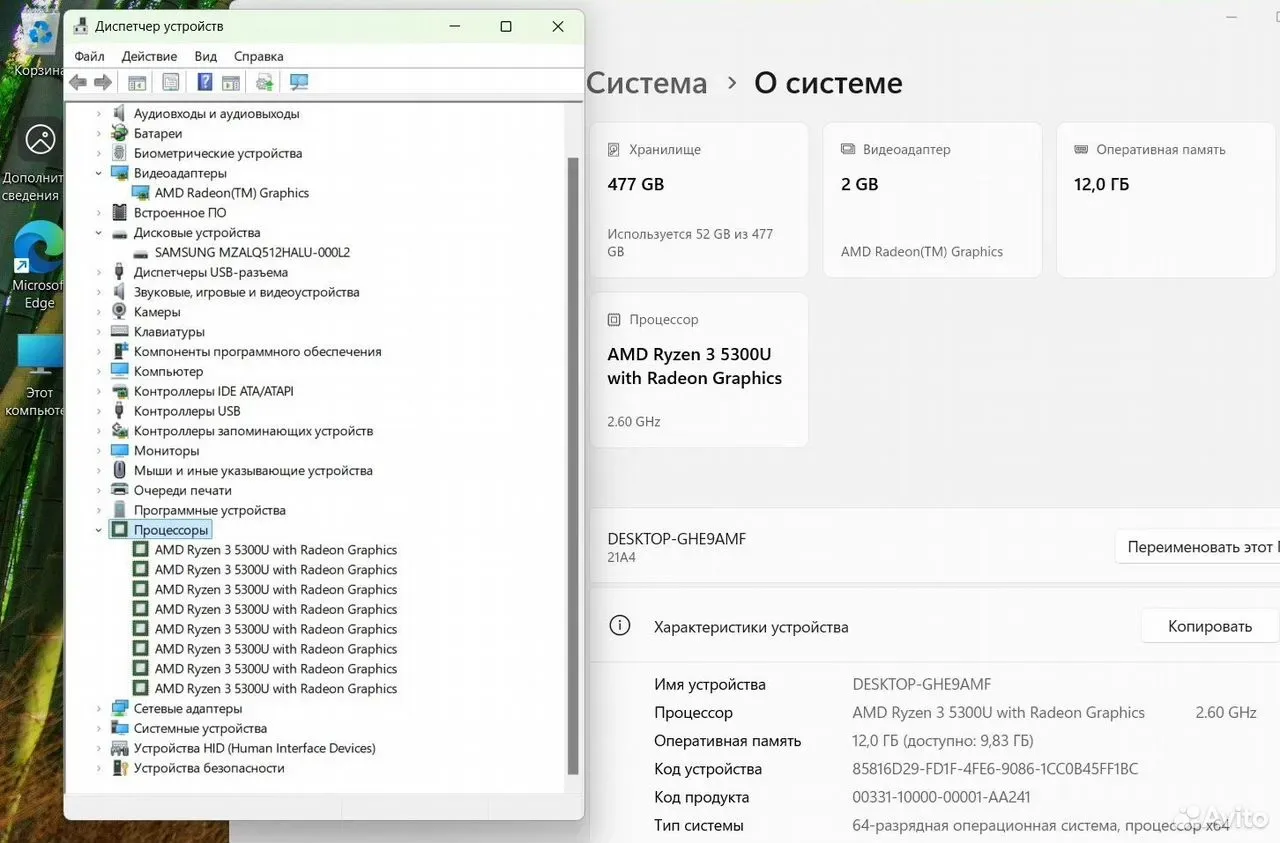The width and height of the screenshot is (1280, 843).
Task: Open the Вид menu
Action: pyautogui.click(x=205, y=56)
